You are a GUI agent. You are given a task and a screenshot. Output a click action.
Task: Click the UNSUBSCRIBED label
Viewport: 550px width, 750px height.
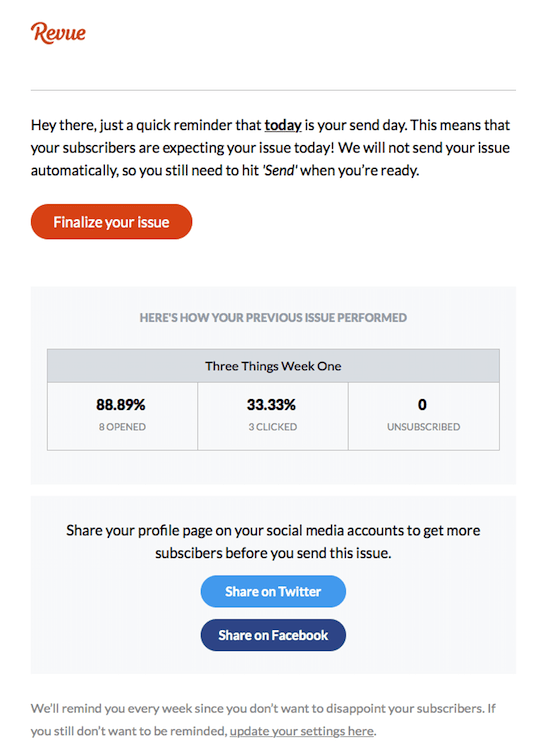pos(424,427)
